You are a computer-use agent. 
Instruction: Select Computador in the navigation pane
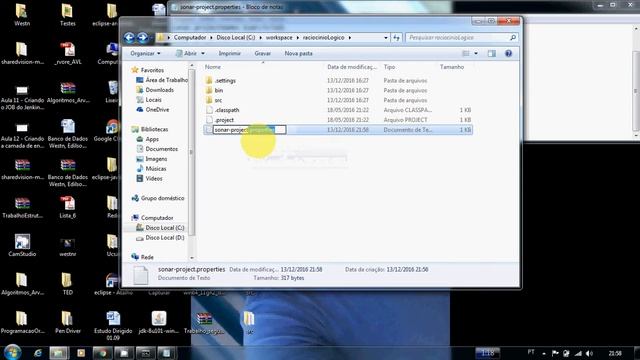point(157,218)
